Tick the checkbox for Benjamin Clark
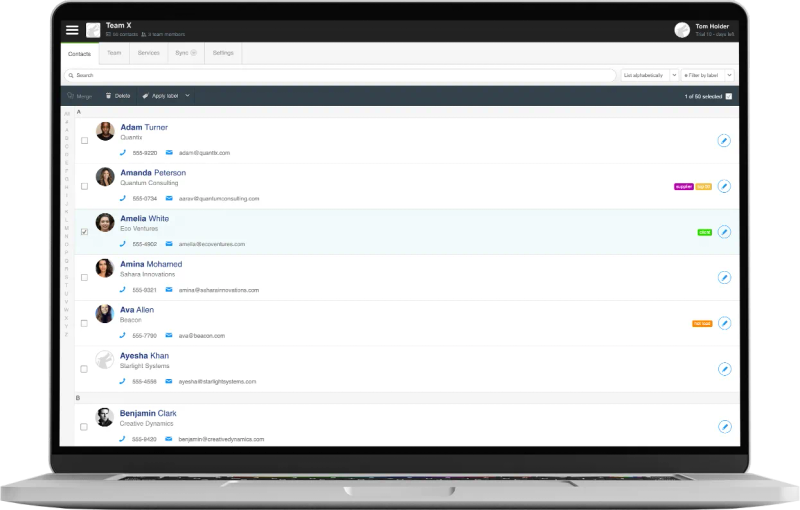 84,427
